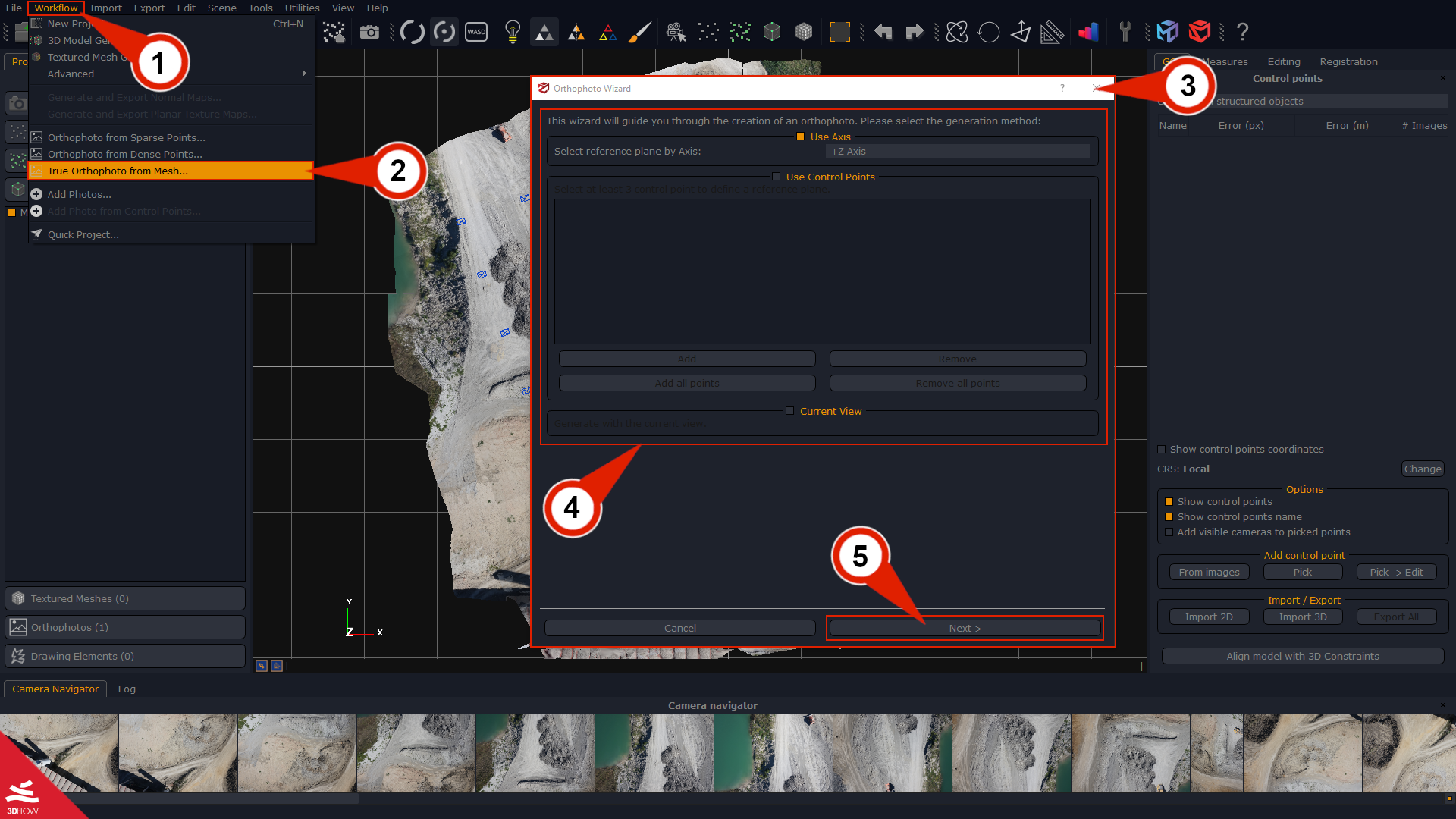The width and height of the screenshot is (1456, 819).
Task: Expand the Orthophotos (1) section
Action: coord(125,627)
